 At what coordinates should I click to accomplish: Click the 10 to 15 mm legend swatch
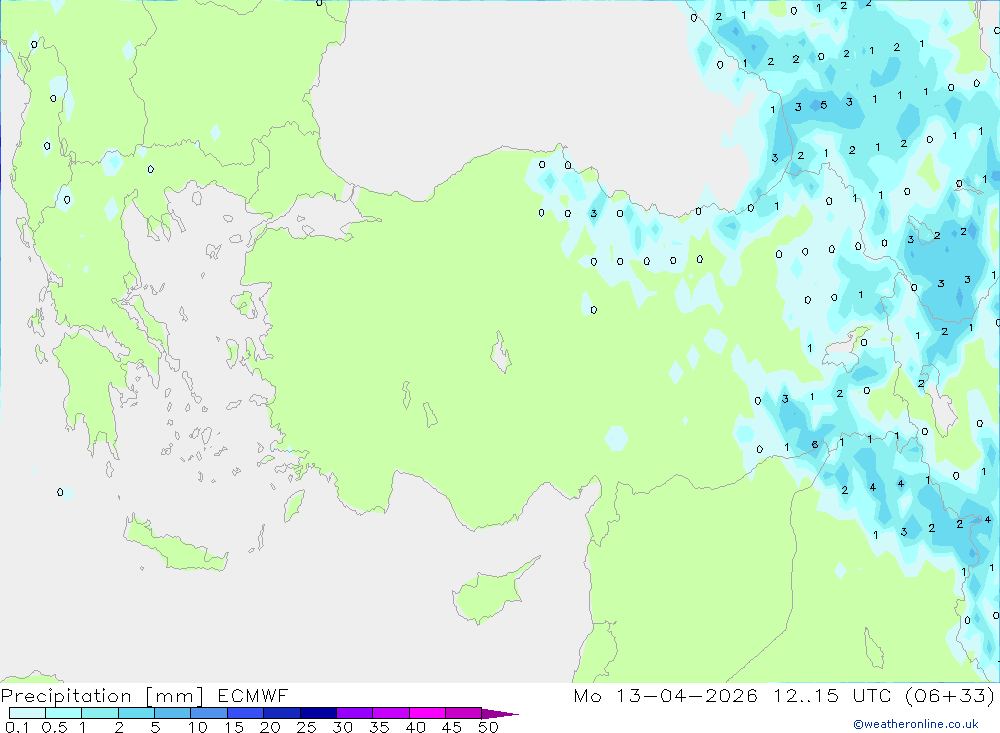pos(209,713)
